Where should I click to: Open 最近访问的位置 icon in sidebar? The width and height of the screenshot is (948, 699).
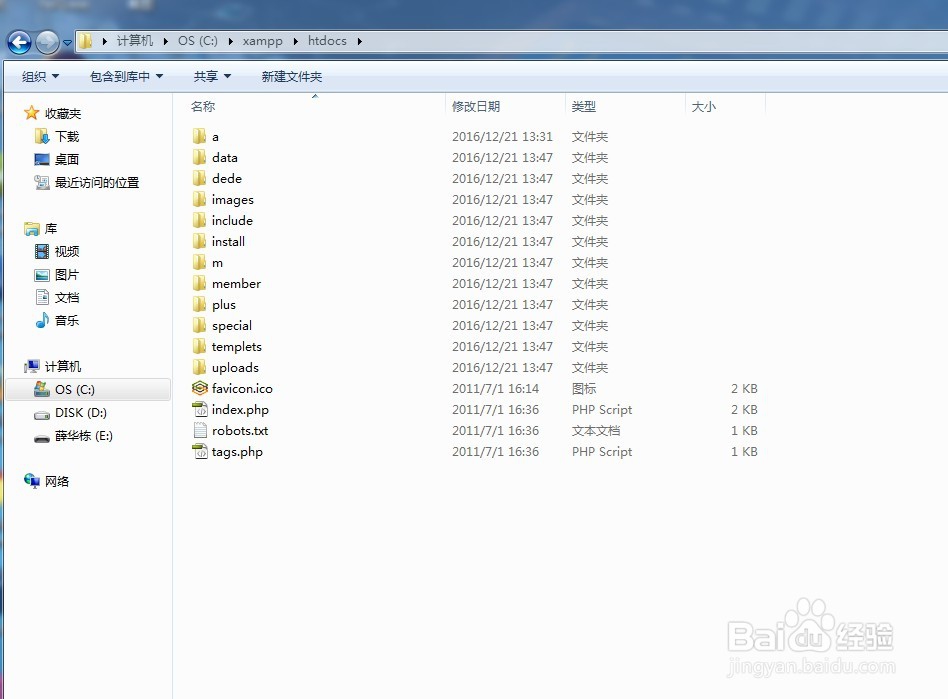42,182
